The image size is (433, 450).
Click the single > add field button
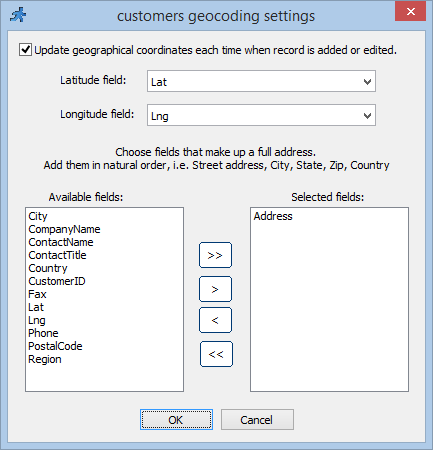click(x=215, y=289)
